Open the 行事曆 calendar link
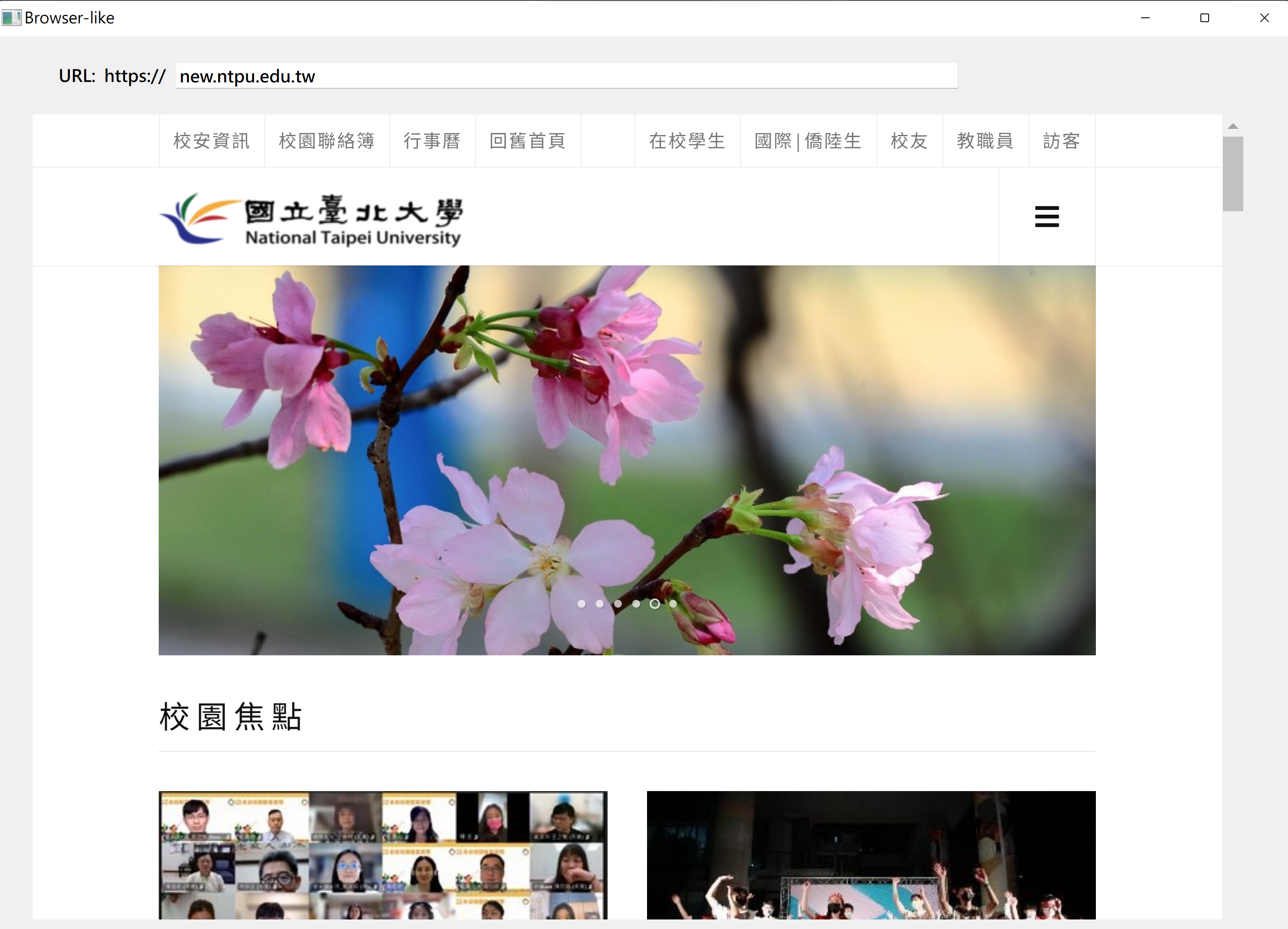The image size is (1288, 929). click(x=432, y=141)
